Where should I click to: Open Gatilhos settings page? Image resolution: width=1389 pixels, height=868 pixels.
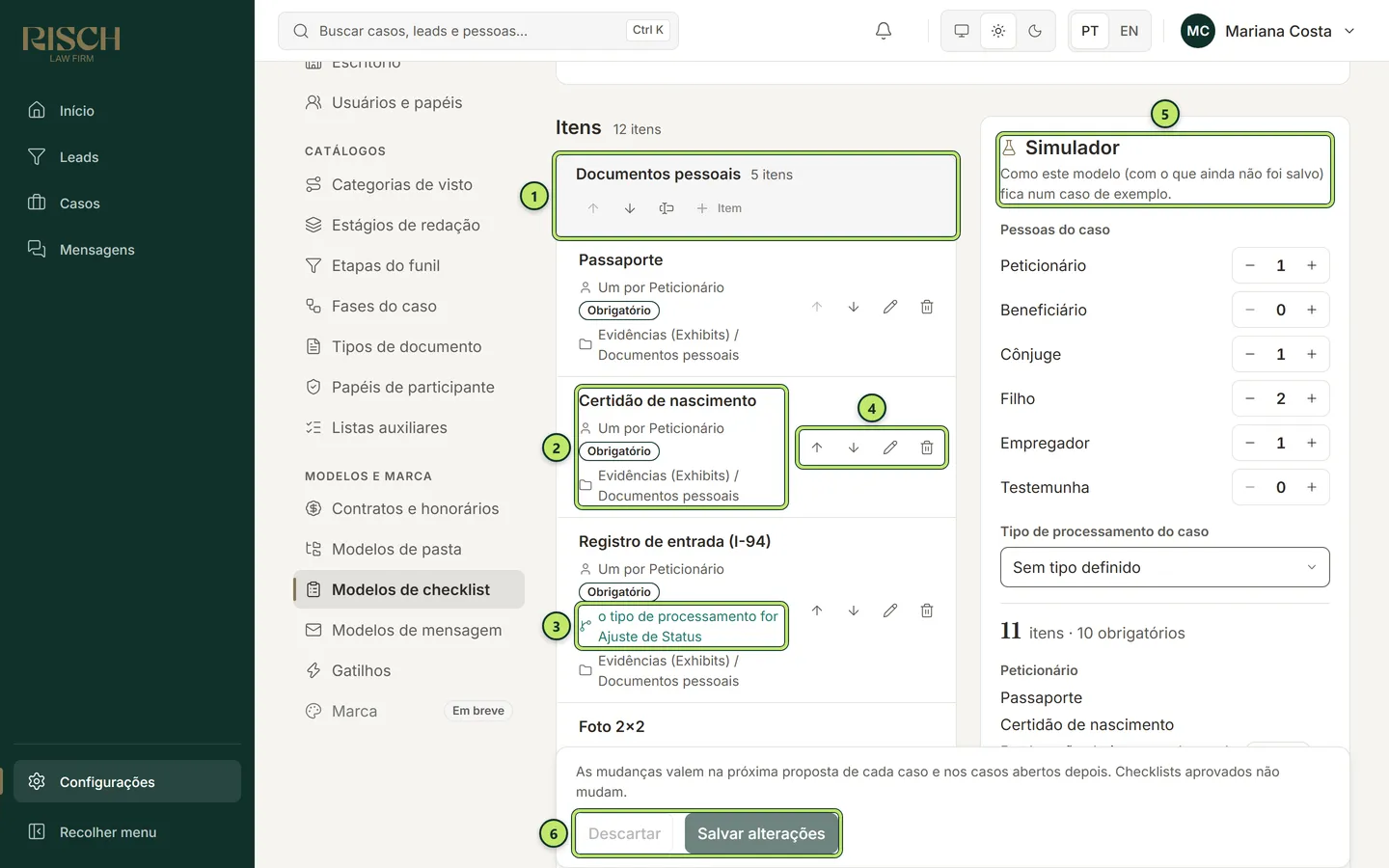click(409, 670)
